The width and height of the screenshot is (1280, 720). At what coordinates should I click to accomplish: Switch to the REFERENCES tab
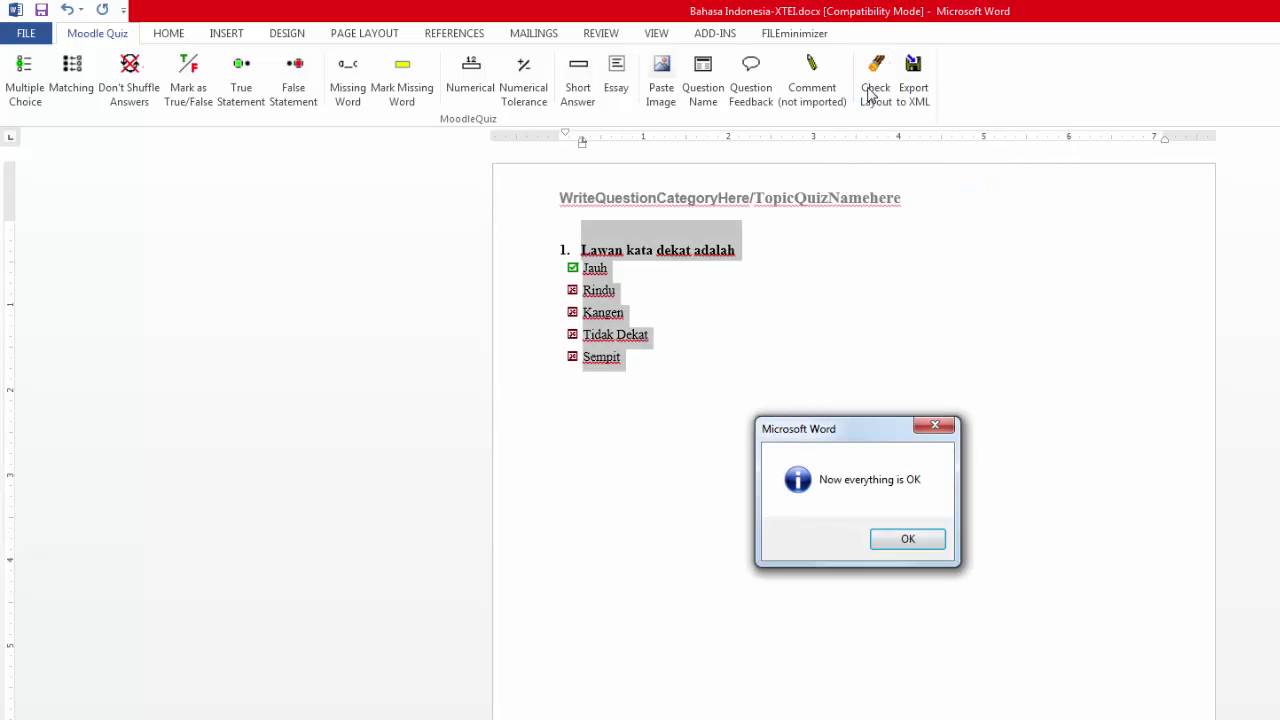(x=454, y=33)
